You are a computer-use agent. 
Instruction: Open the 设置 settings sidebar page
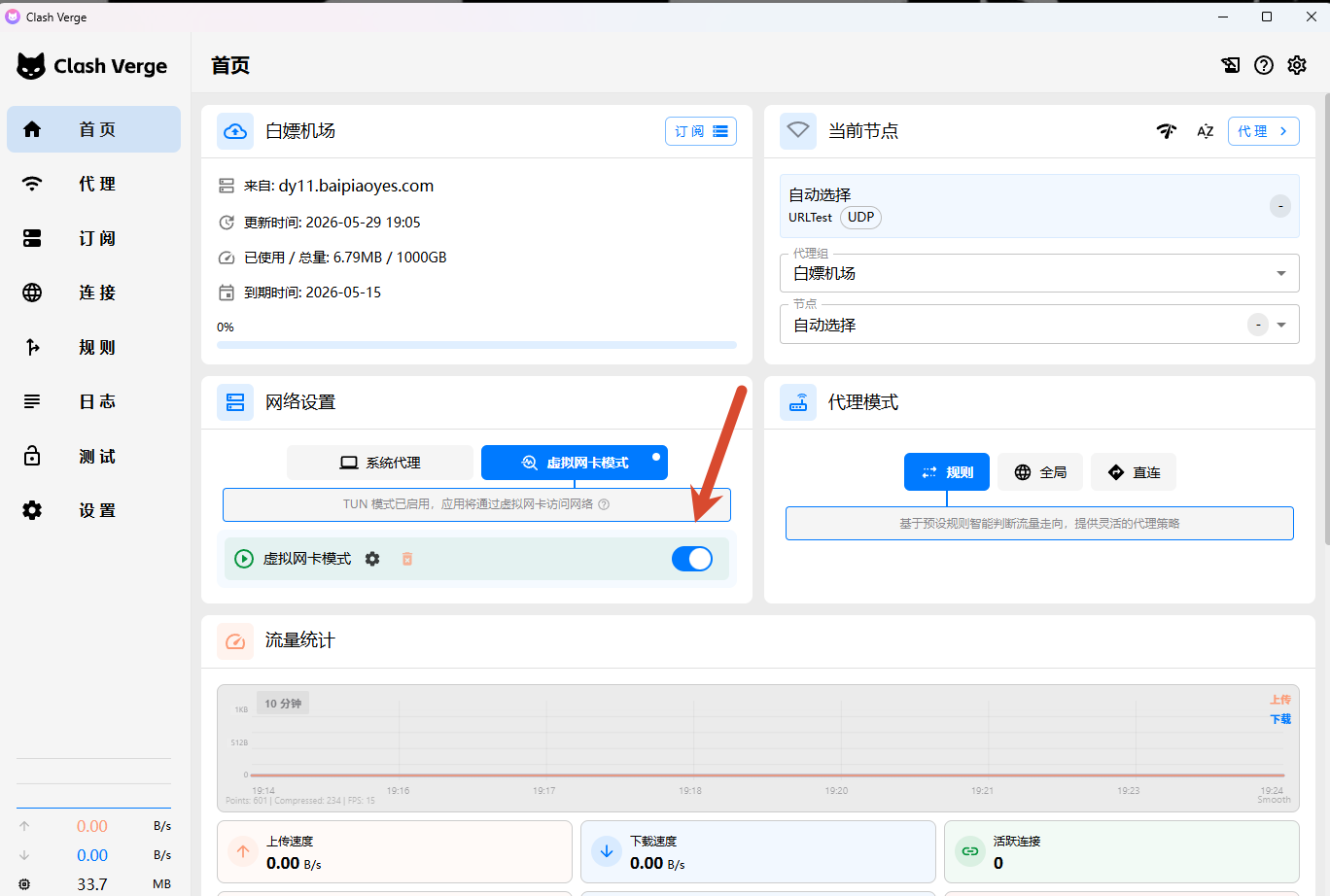93,510
